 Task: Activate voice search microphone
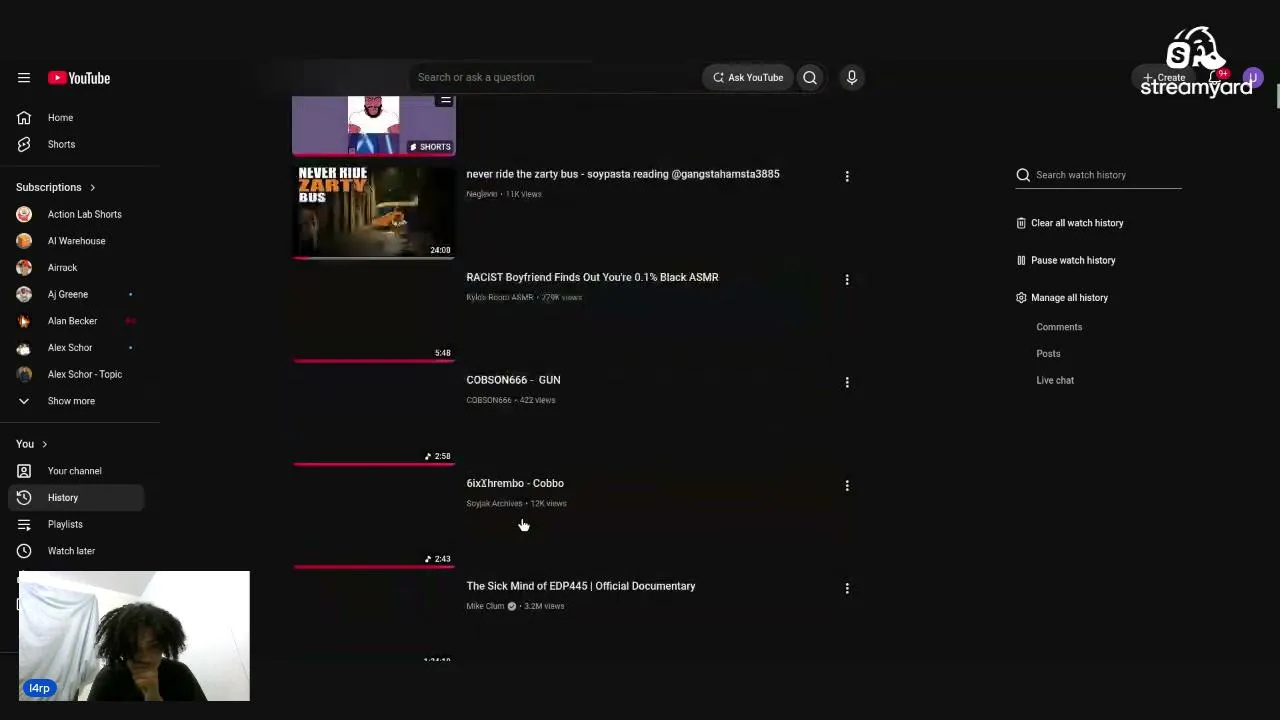click(x=852, y=77)
